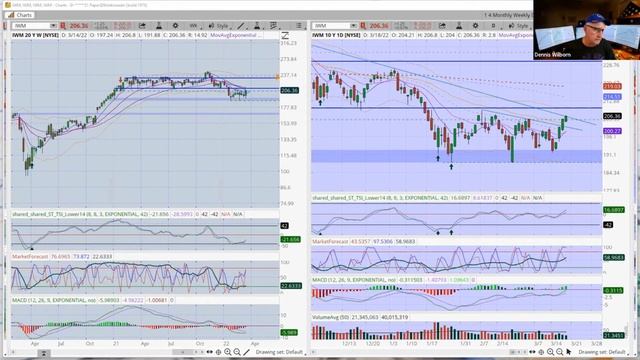Click right chart MACD study label

tap(354, 280)
